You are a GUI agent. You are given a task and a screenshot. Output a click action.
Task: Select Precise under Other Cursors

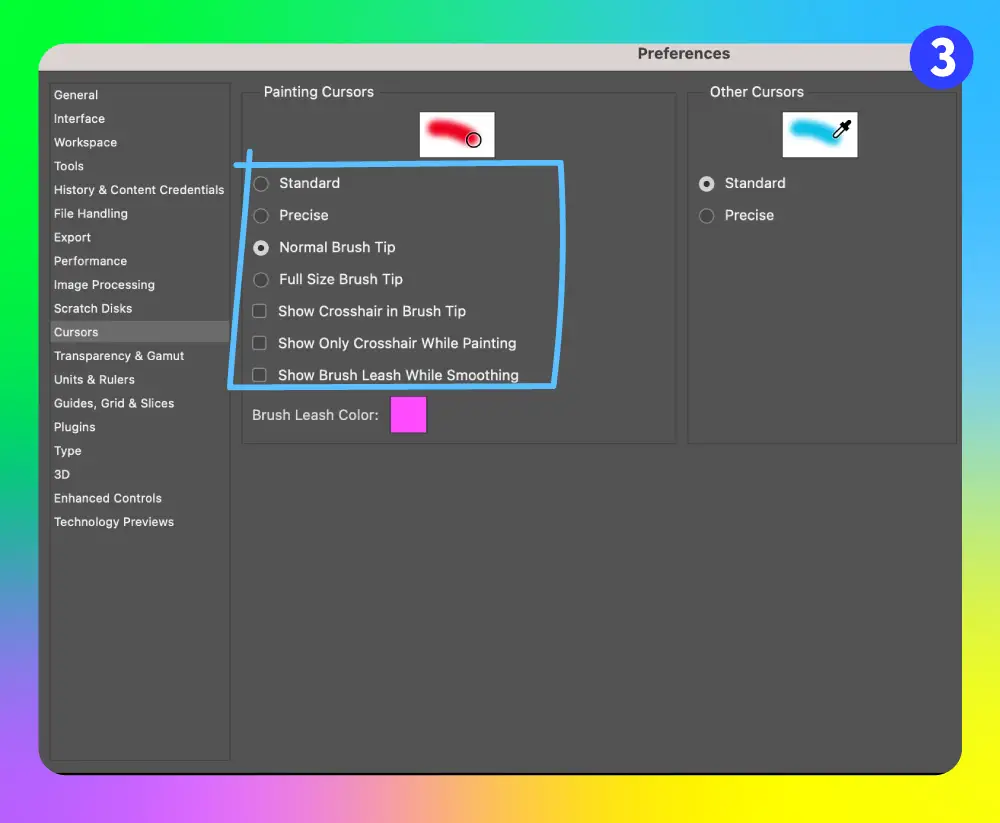(707, 216)
